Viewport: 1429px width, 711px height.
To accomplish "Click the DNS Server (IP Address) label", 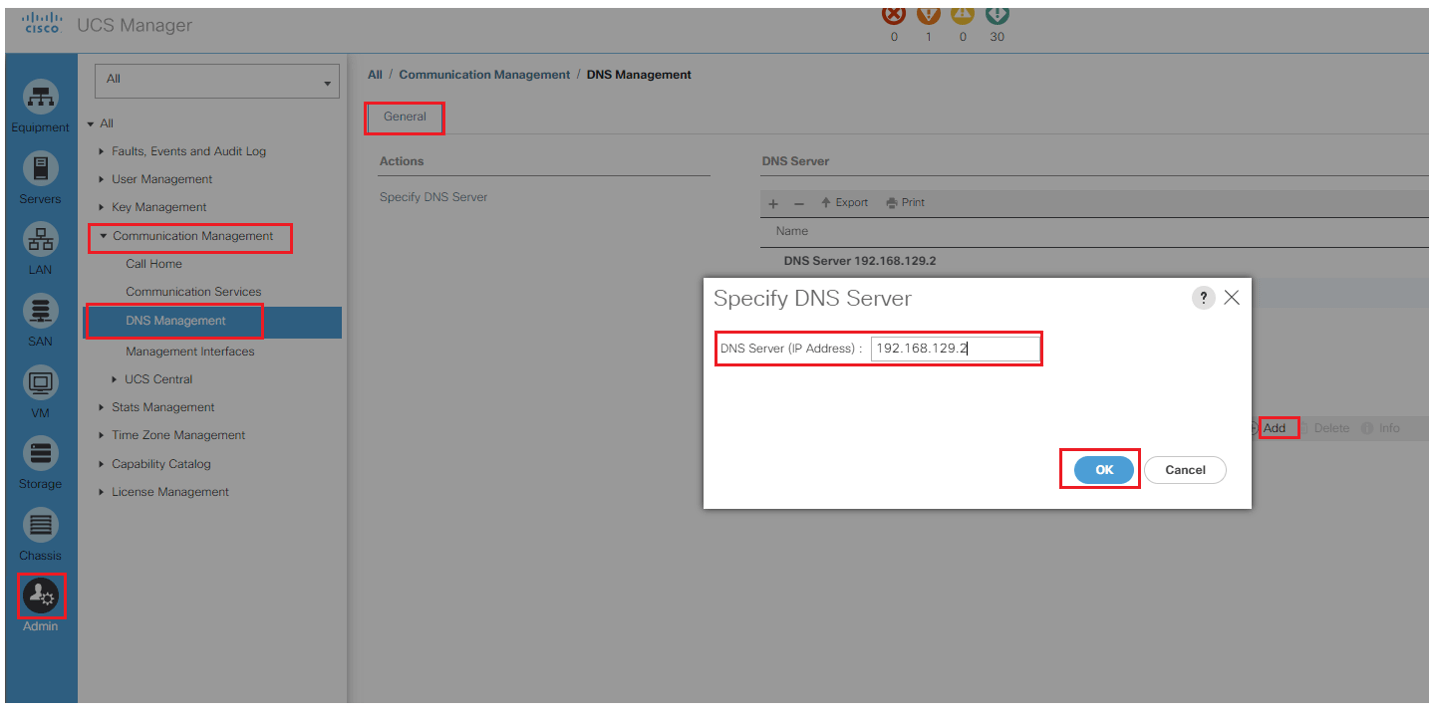I will (x=791, y=349).
